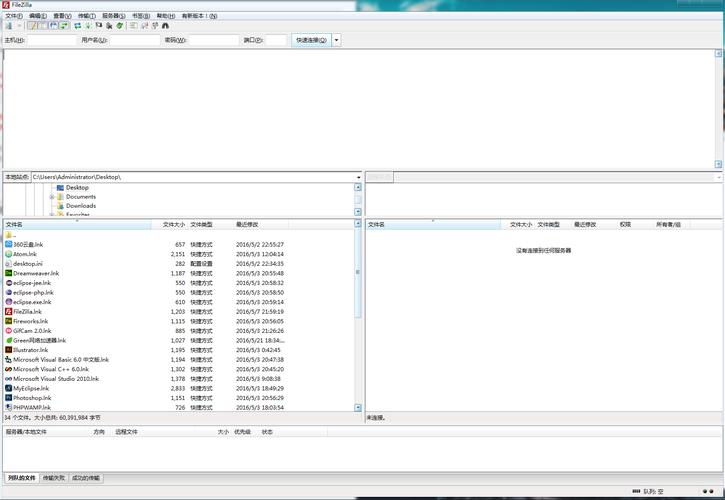Image resolution: width=725 pixels, height=500 pixels.
Task: Click Microsoft Visual Studio 2010.lnk file name
Action: point(56,379)
